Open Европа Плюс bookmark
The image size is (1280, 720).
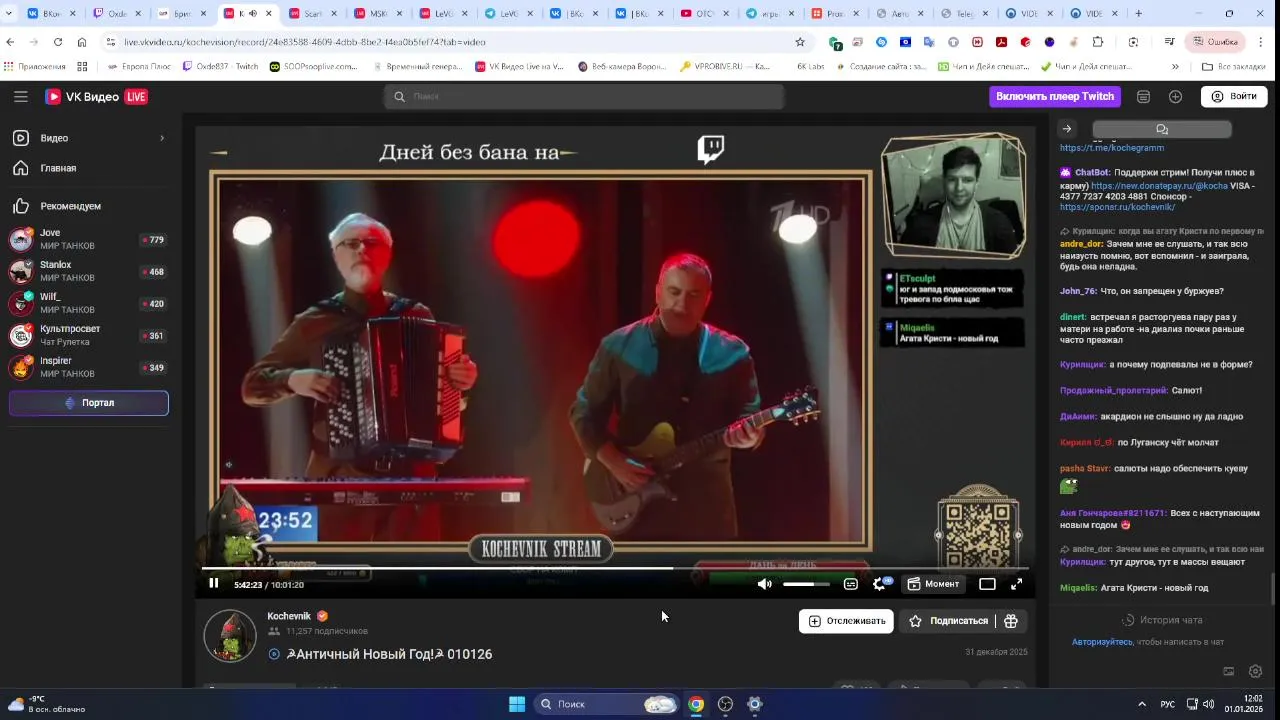pyautogui.click(x=137, y=67)
